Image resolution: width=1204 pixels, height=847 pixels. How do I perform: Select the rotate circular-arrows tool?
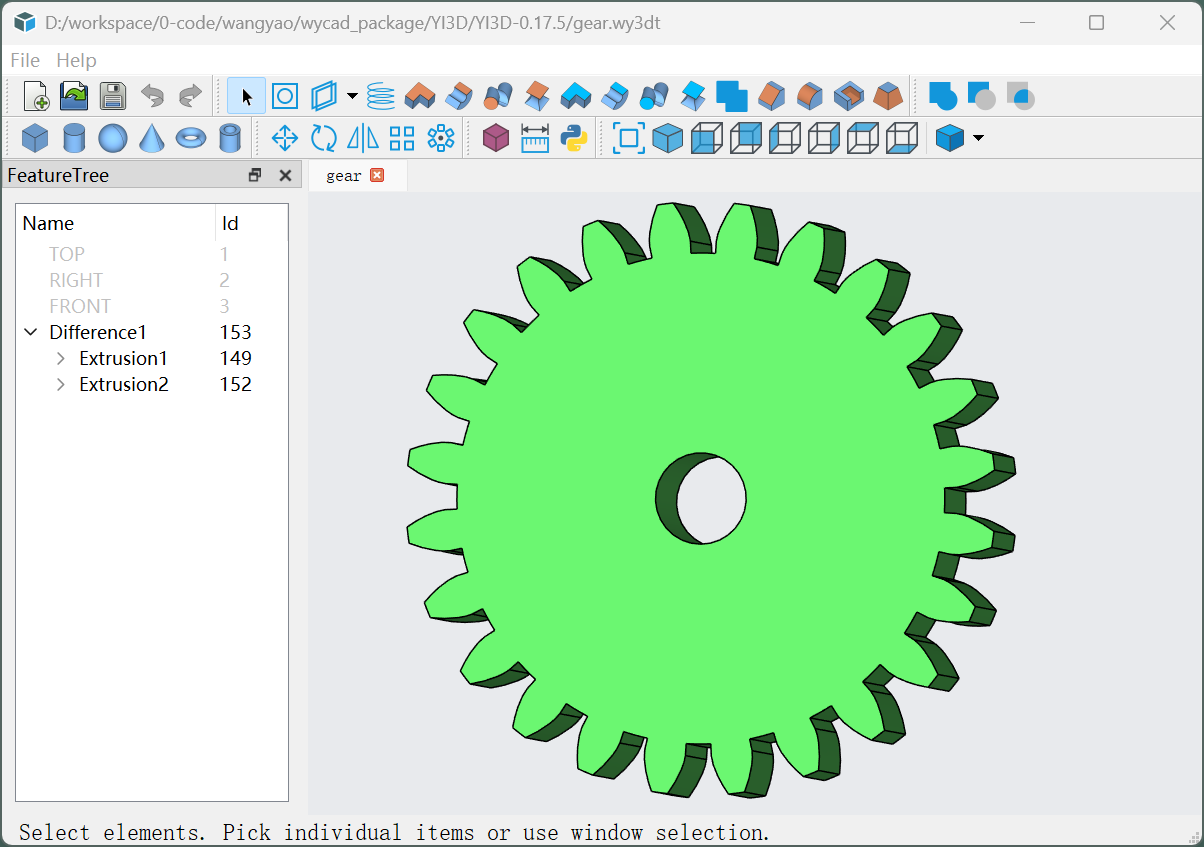[x=324, y=138]
